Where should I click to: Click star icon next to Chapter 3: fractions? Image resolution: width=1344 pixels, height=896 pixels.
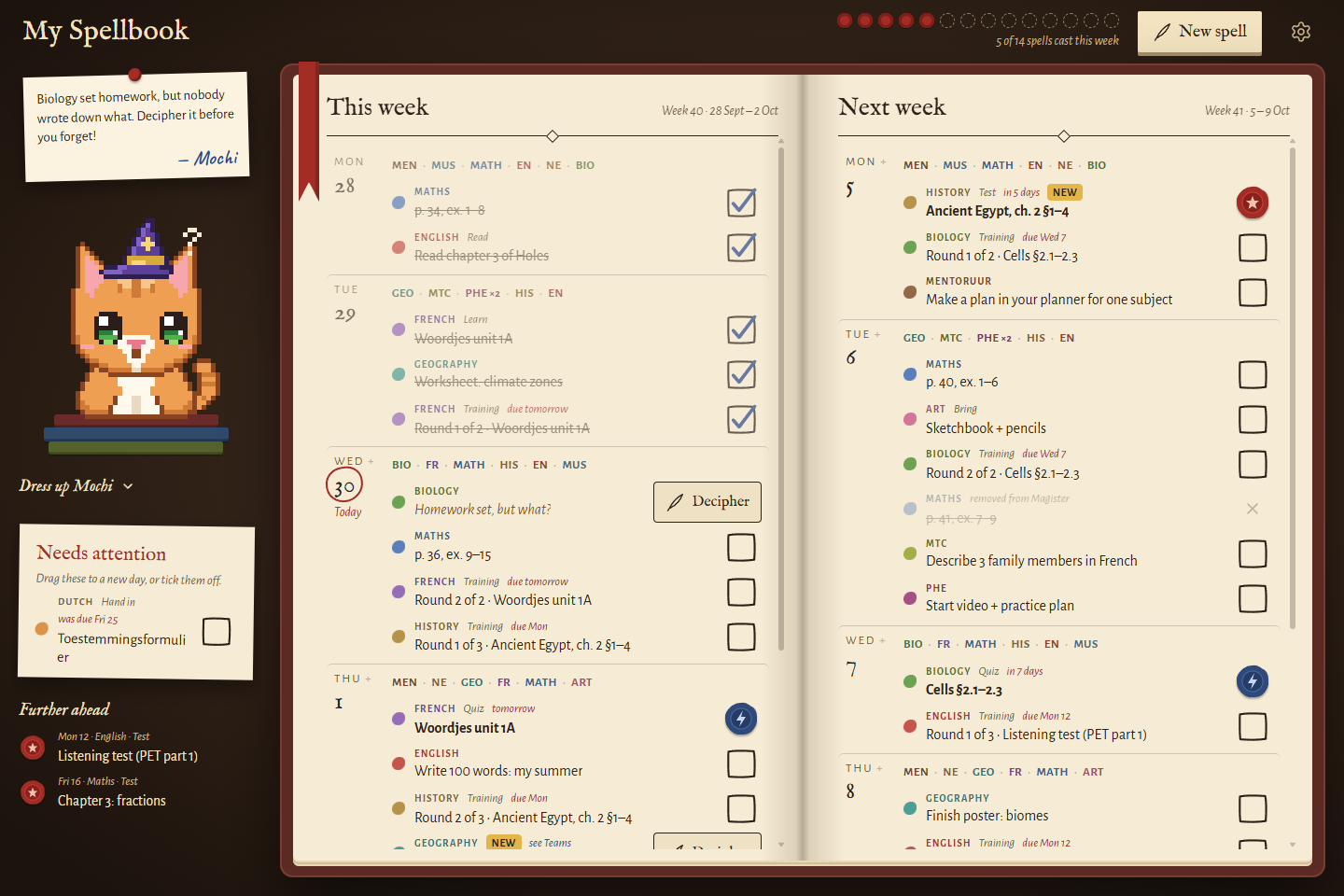[x=33, y=792]
